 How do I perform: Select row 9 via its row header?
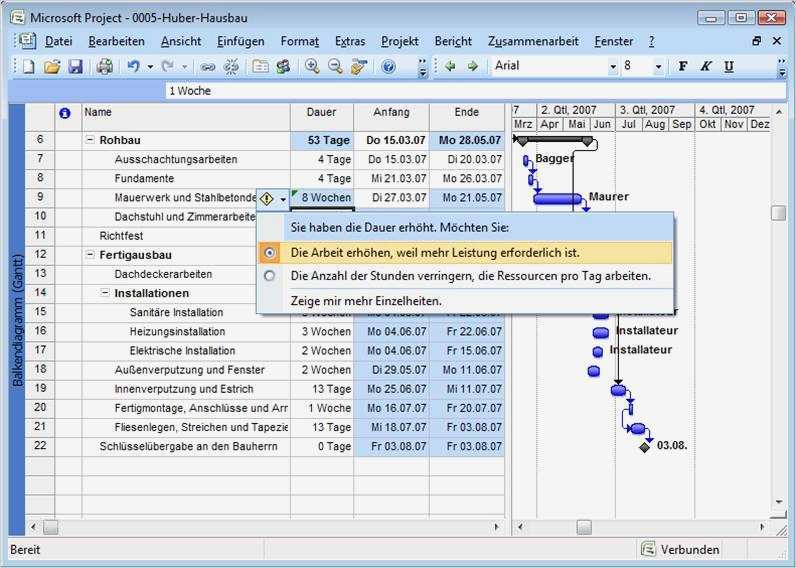pos(40,197)
